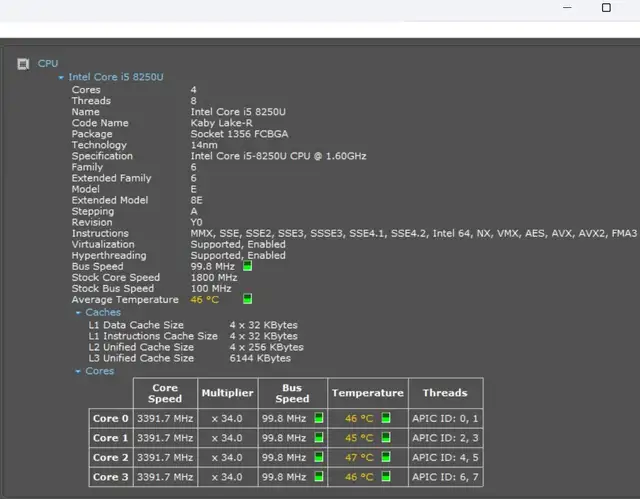Click the CPU chip icon
This screenshot has width=640, height=499.
click(23, 64)
